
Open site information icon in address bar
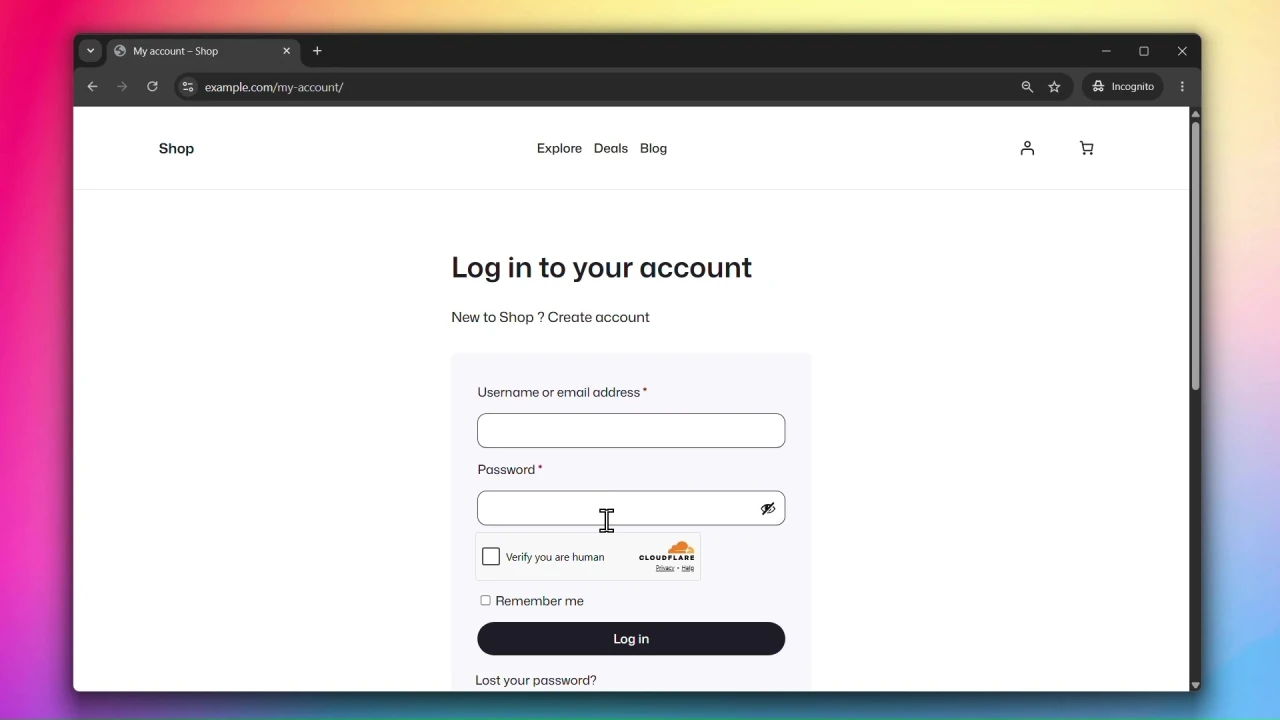[188, 87]
